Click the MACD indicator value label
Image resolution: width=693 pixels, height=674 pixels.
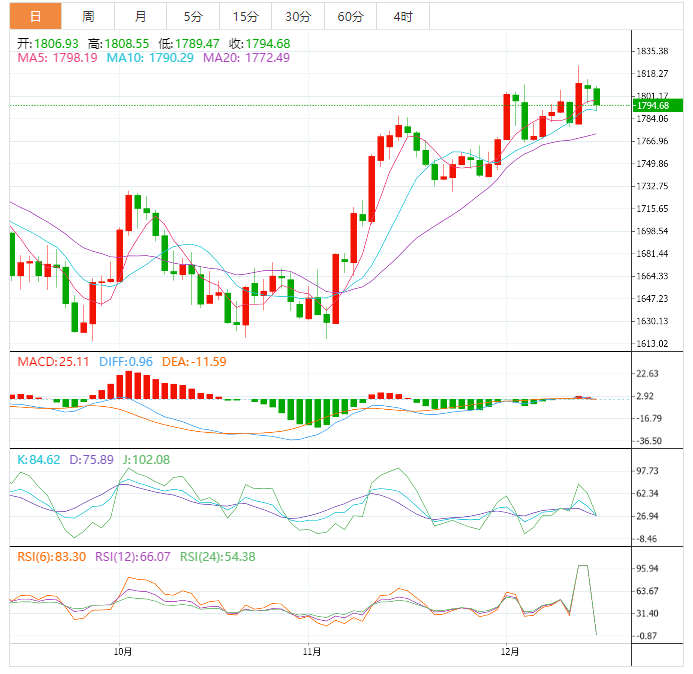(x=50, y=360)
